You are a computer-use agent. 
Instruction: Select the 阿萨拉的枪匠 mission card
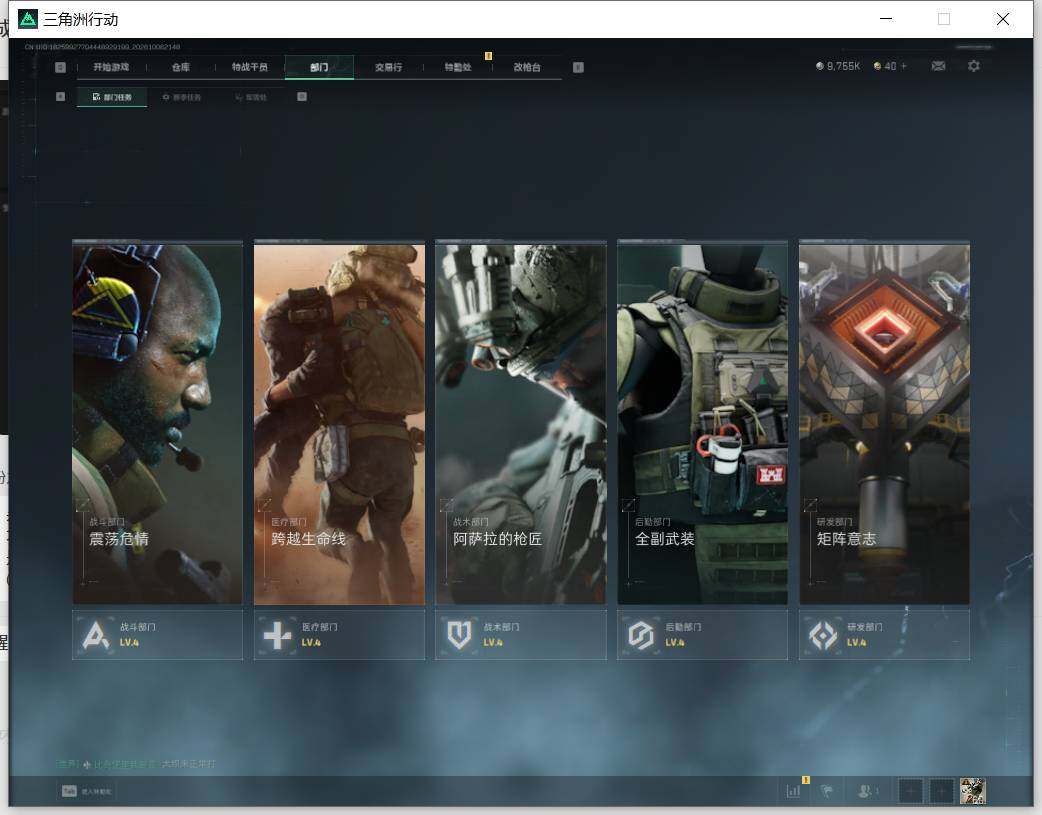[x=521, y=423]
